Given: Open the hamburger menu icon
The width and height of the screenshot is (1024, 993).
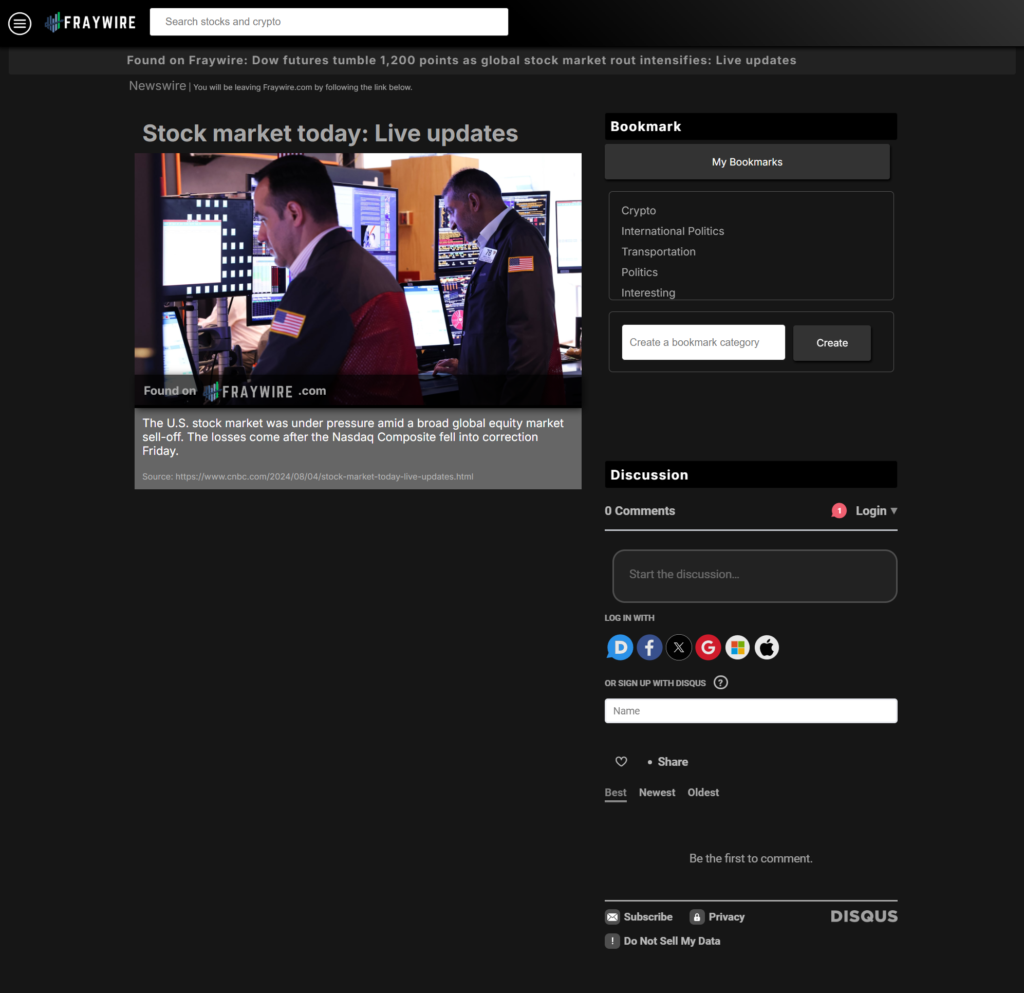Looking at the screenshot, I should tap(20, 24).
